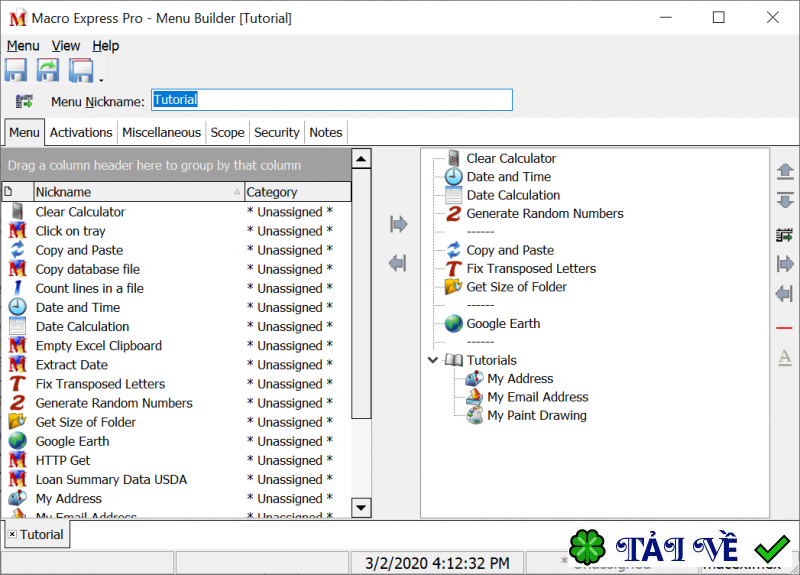Select My Paint Drawing in the tree
800x575 pixels.
537,415
